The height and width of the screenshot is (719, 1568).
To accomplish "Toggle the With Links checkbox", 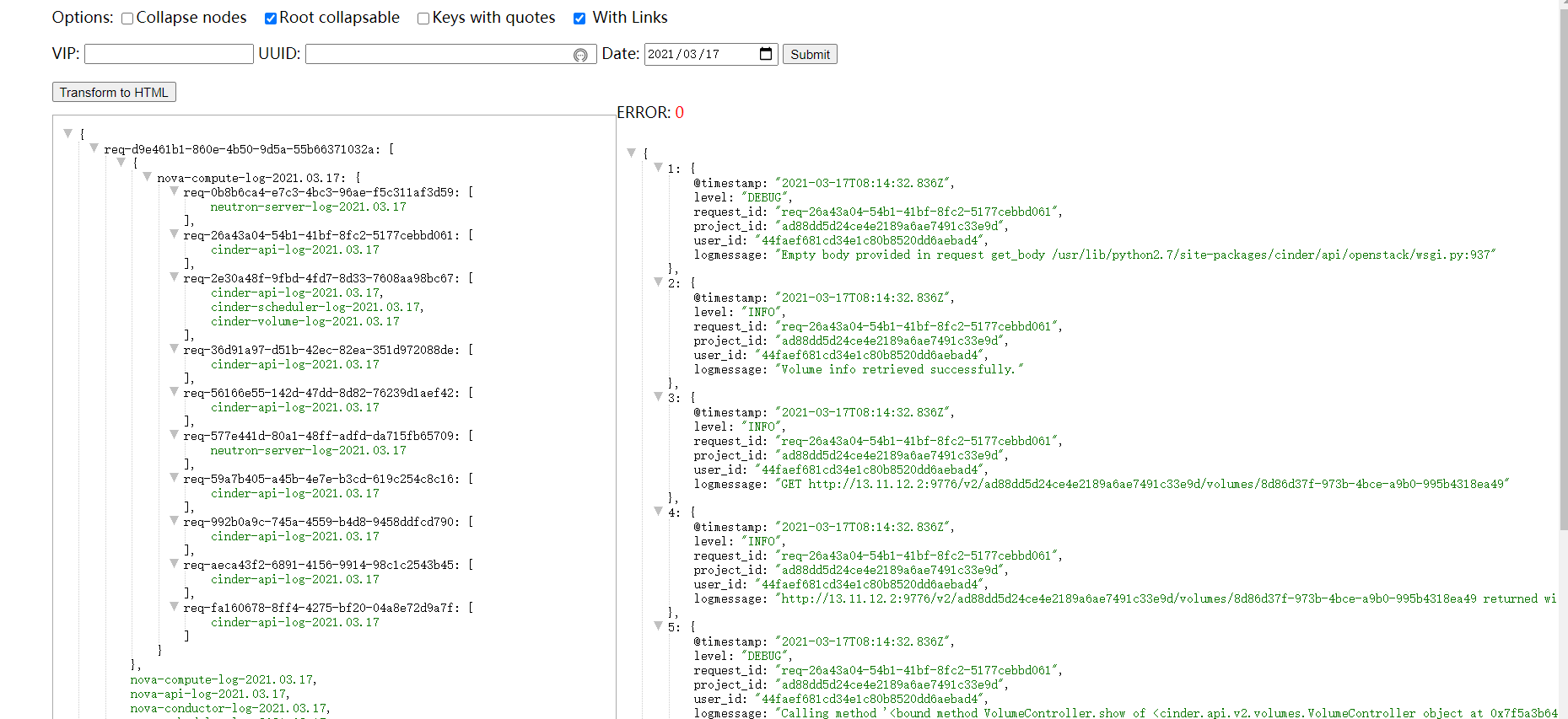I will tap(579, 19).
